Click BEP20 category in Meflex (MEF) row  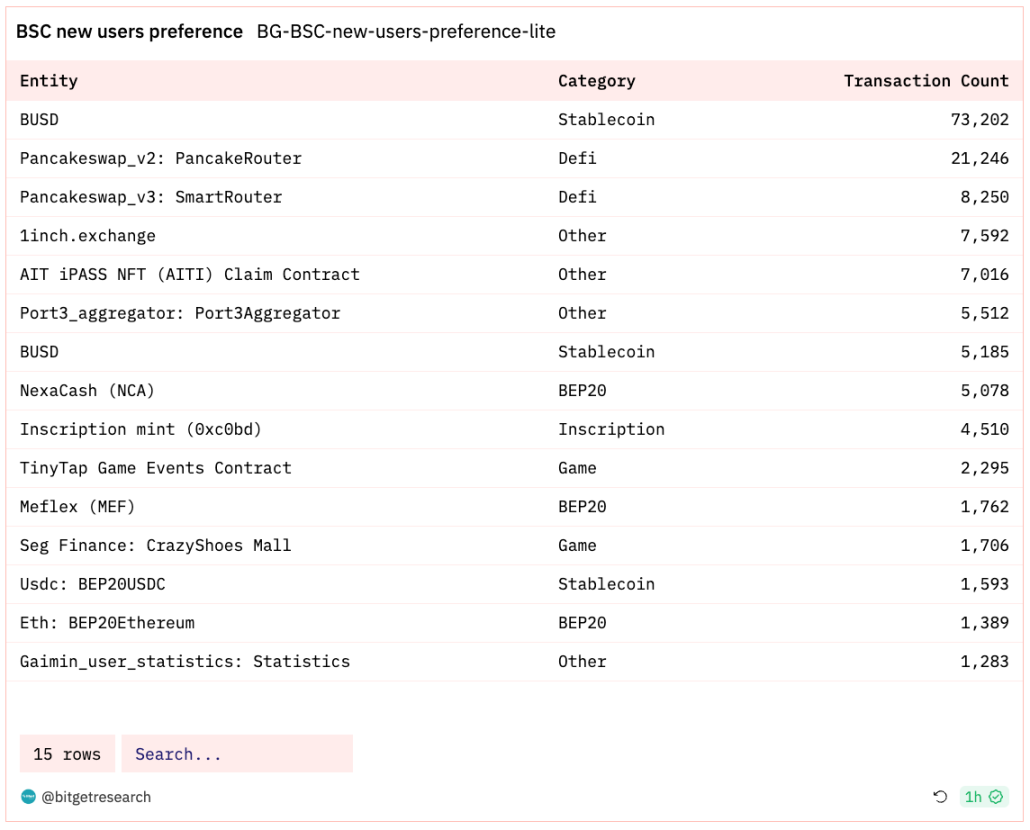[x=582, y=507]
